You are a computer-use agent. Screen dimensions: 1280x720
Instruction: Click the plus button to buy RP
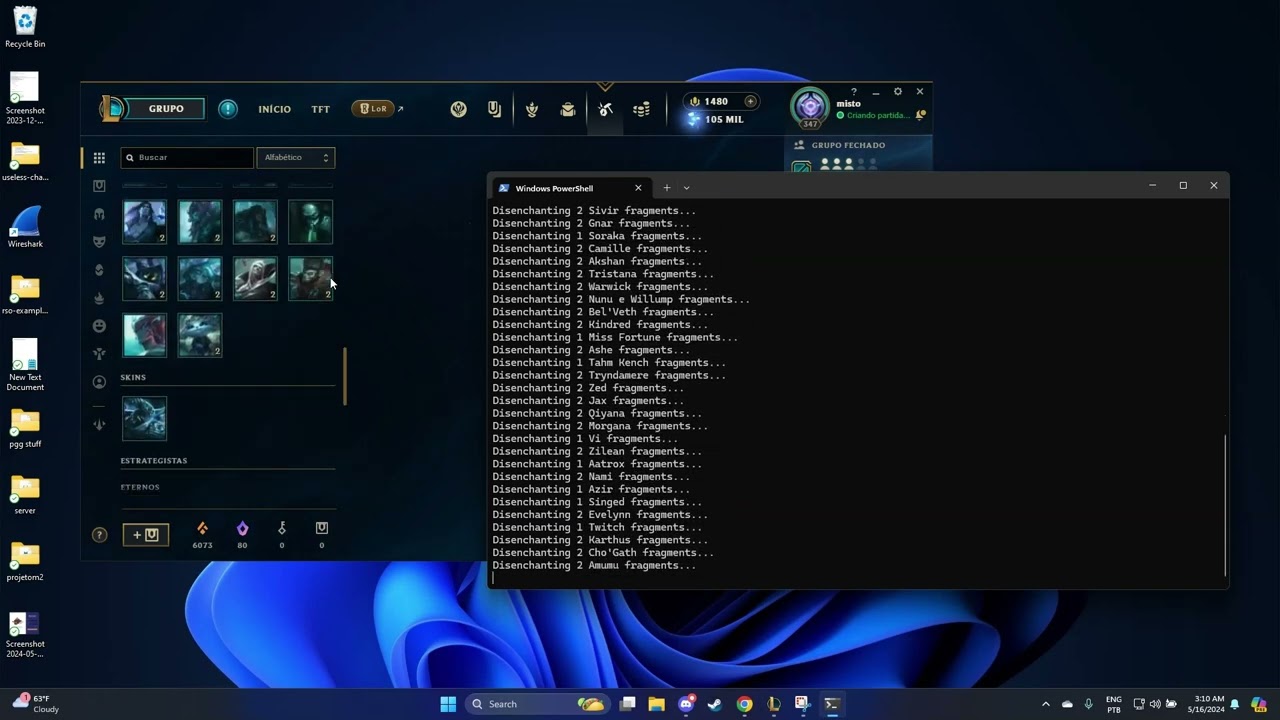750,101
